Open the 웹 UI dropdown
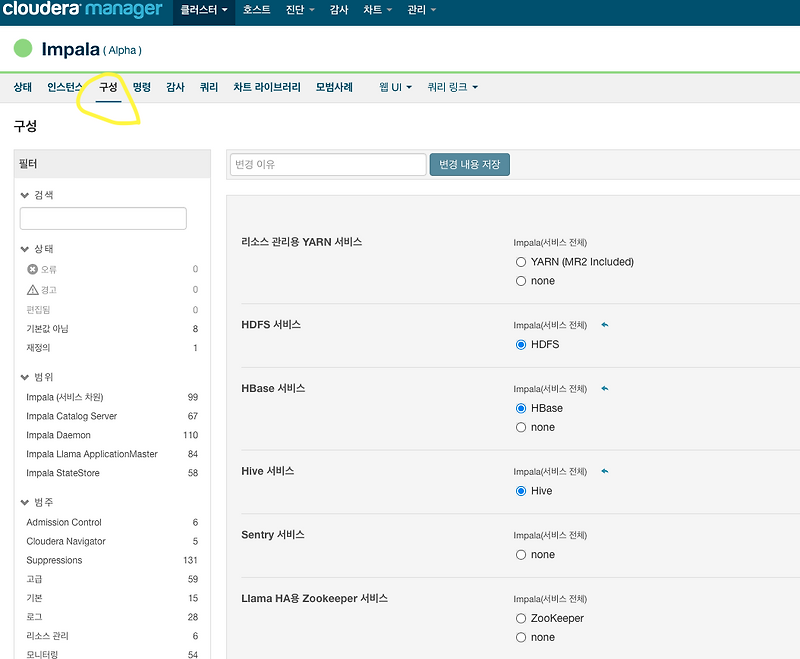The image size is (800, 659). pos(395,87)
